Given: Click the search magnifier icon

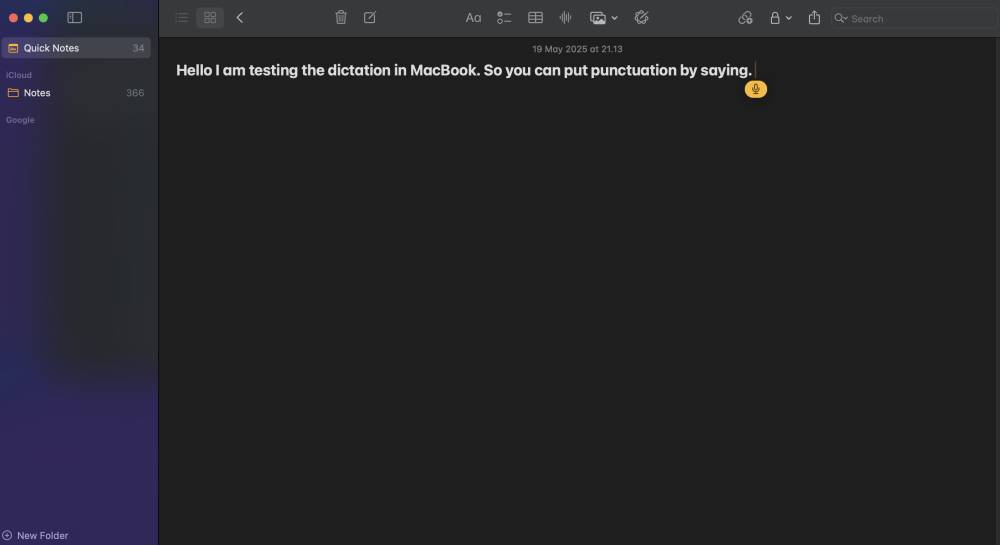Looking at the screenshot, I should tap(841, 18).
